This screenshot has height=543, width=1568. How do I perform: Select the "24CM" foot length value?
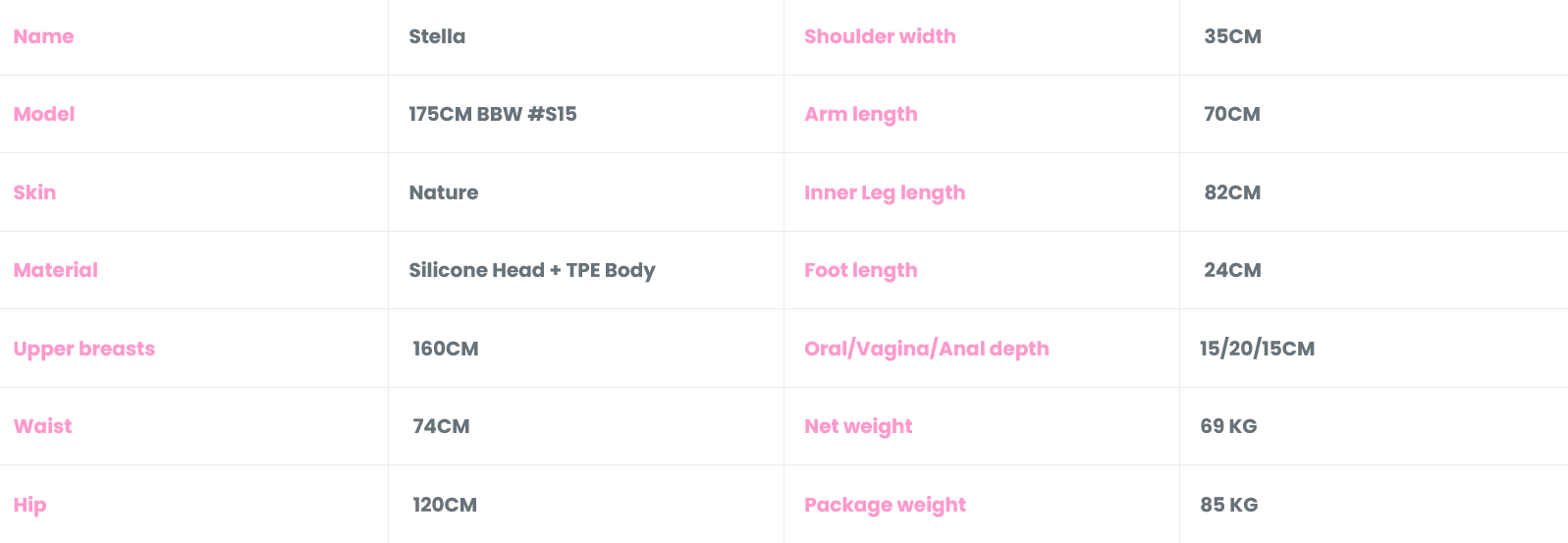[x=1232, y=270]
